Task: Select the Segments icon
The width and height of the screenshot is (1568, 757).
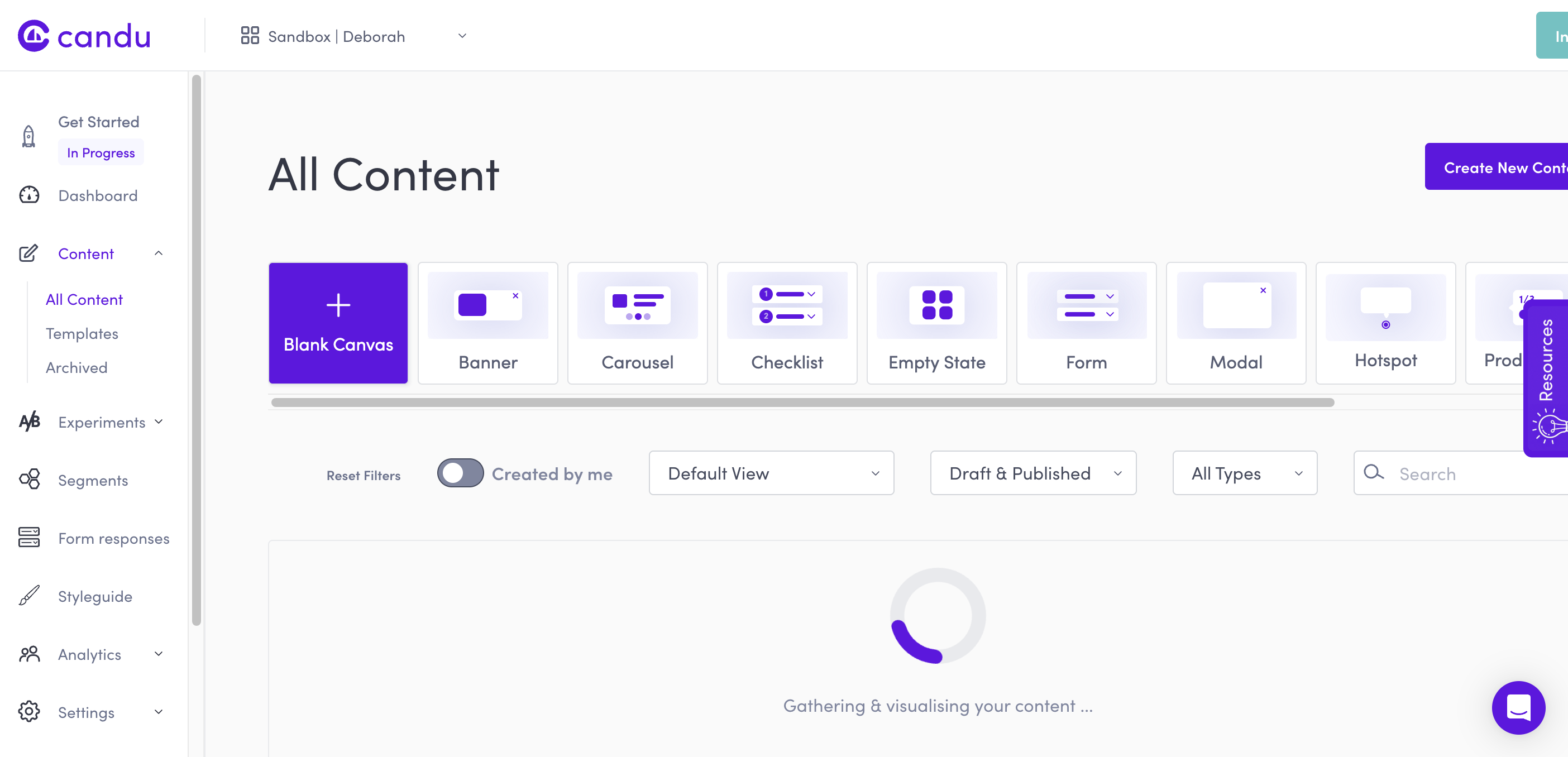Action: click(x=28, y=480)
